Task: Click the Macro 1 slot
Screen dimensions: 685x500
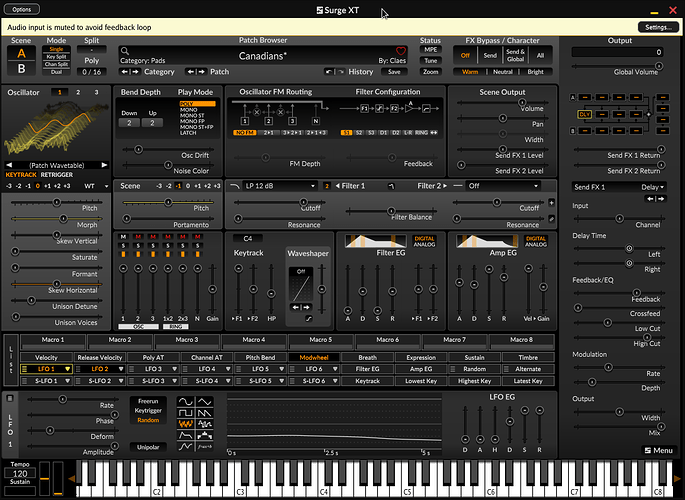Action: (x=53, y=340)
